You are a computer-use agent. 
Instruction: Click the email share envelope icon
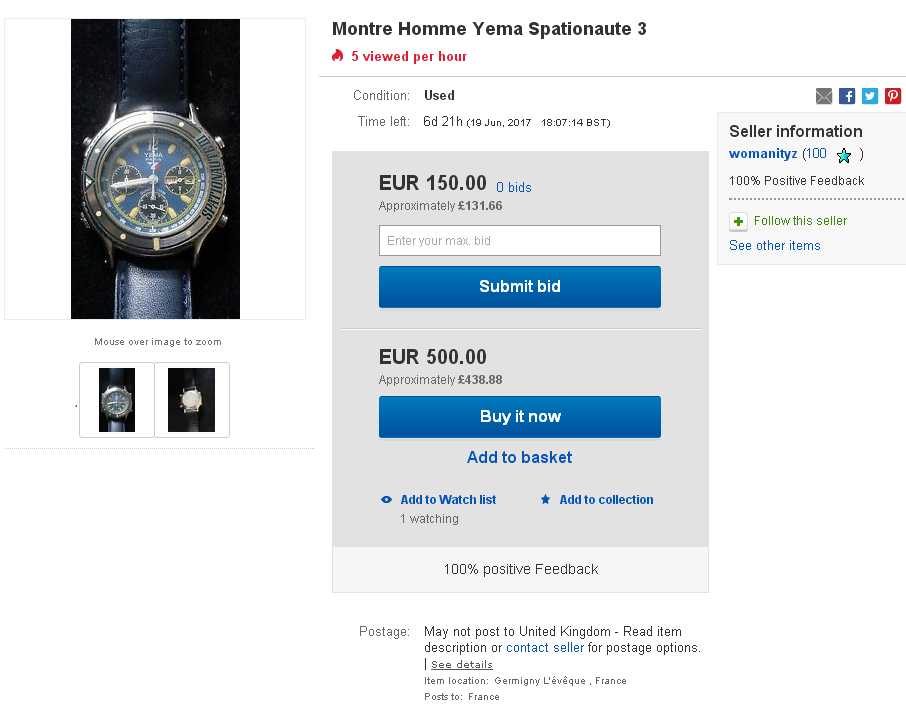tap(824, 96)
